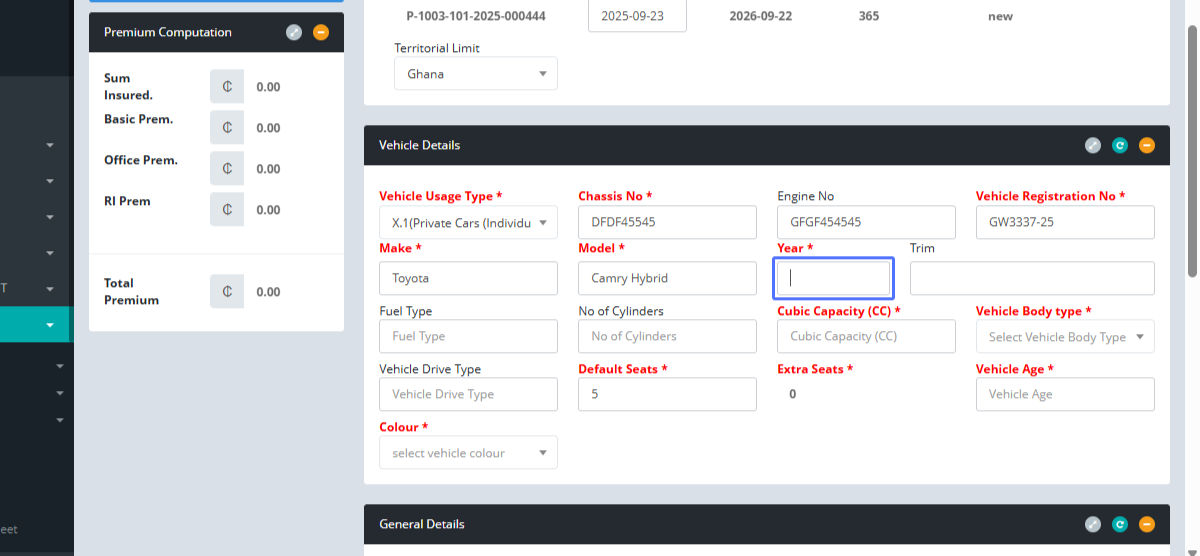The image size is (1200, 556).
Task: Click the Vehicle Details fullscreen expand icon
Action: tap(1093, 145)
